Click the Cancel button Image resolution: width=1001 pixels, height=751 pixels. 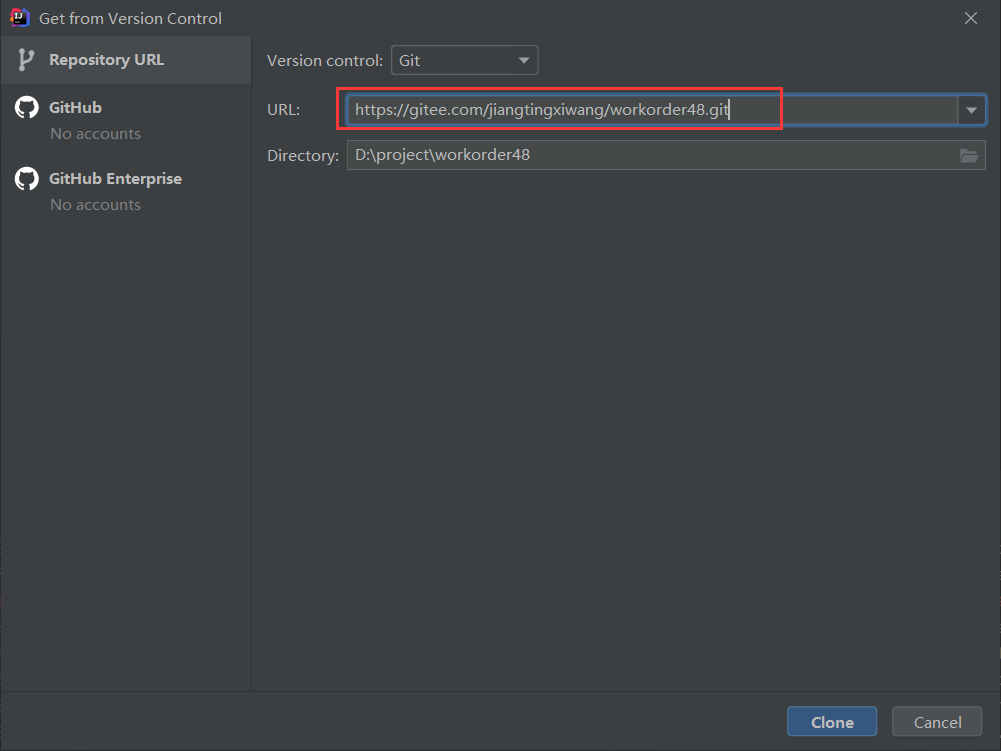pos(937,722)
